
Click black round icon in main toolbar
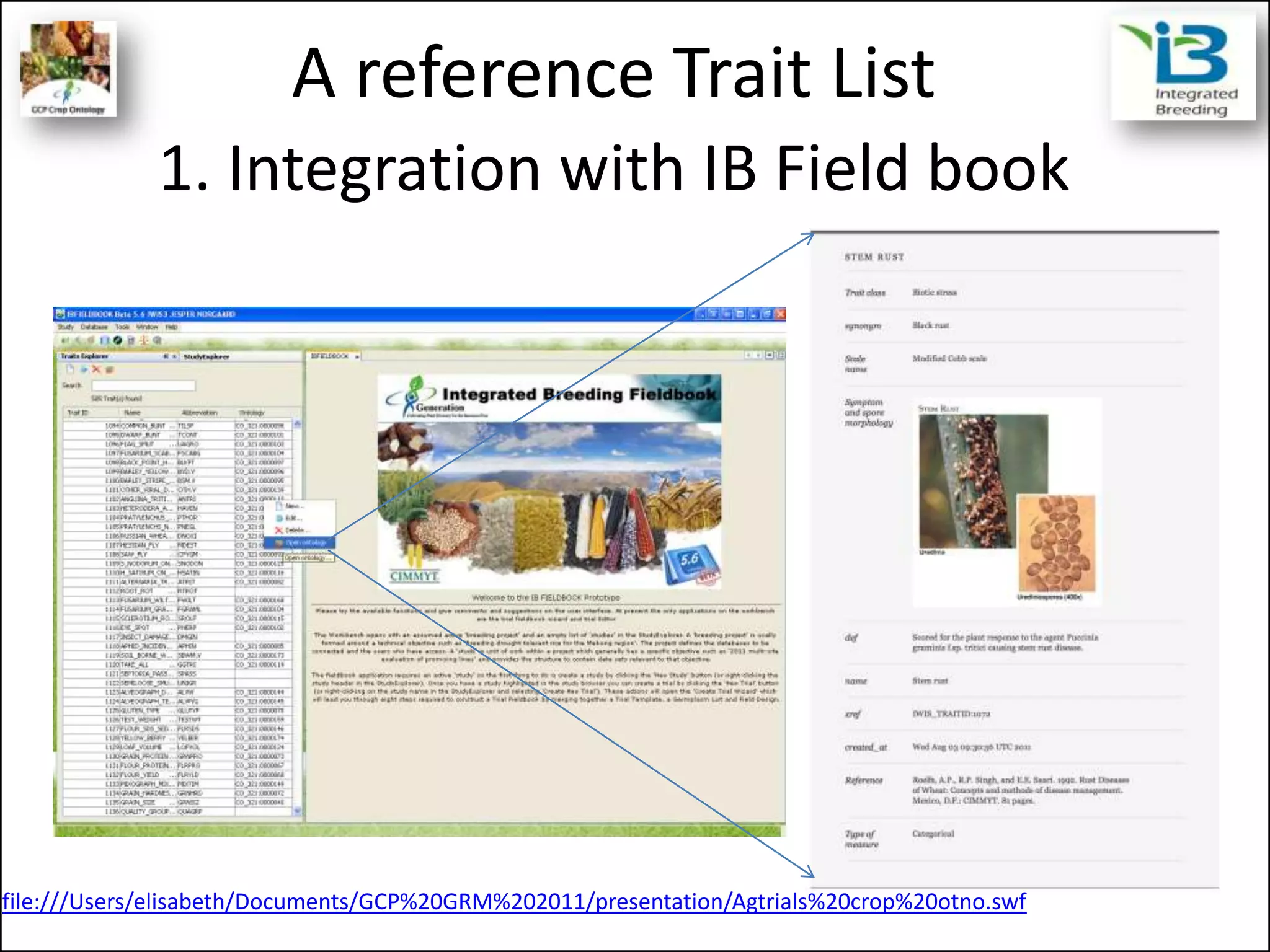pyautogui.click(x=117, y=340)
